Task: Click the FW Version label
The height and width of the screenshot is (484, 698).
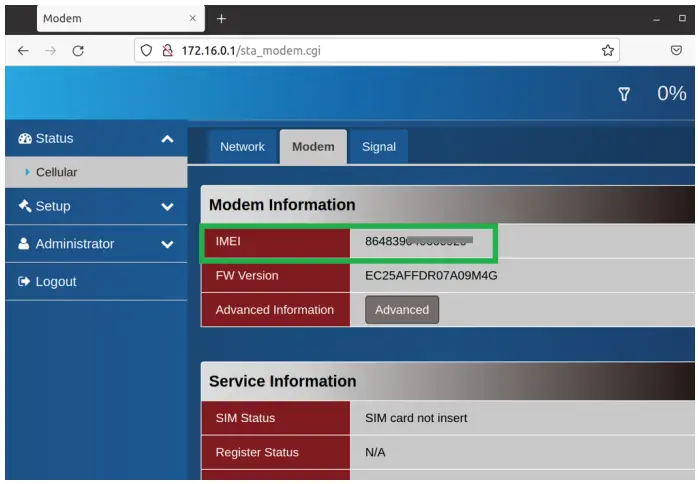Action: click(247, 276)
